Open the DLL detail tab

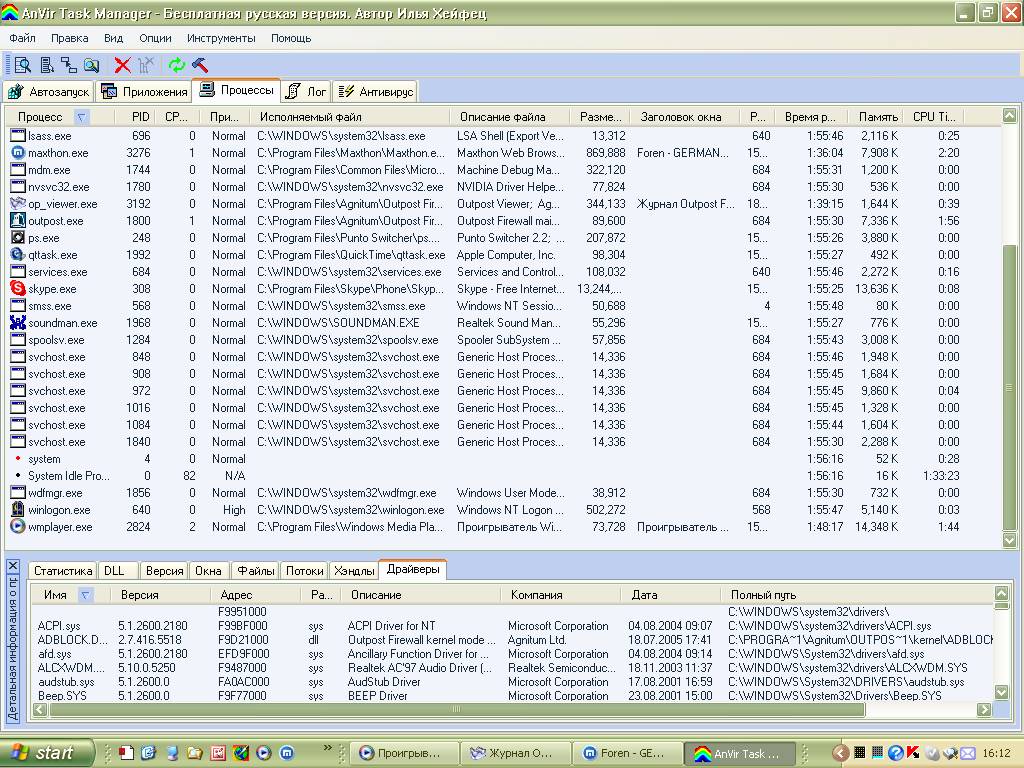[x=118, y=571]
